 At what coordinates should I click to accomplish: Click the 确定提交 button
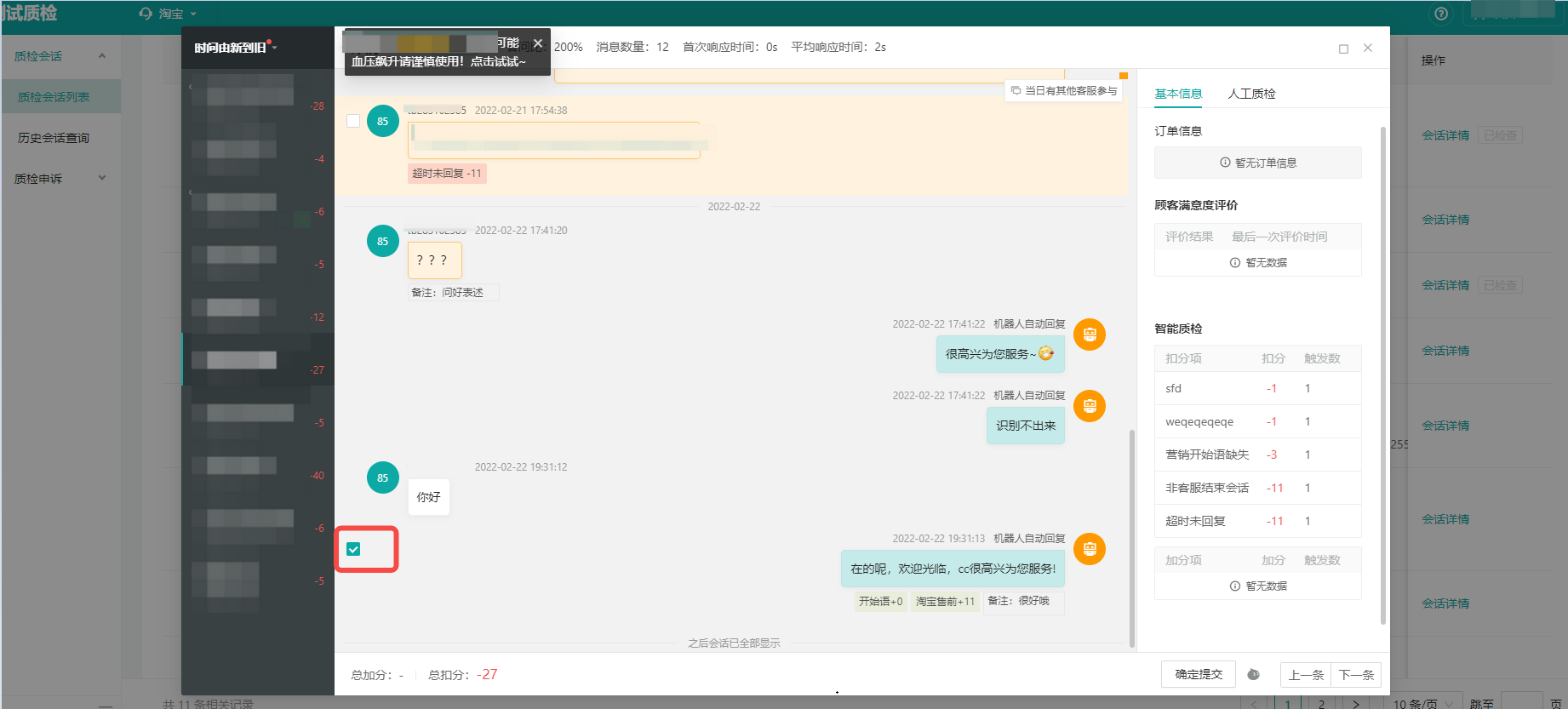[1199, 674]
